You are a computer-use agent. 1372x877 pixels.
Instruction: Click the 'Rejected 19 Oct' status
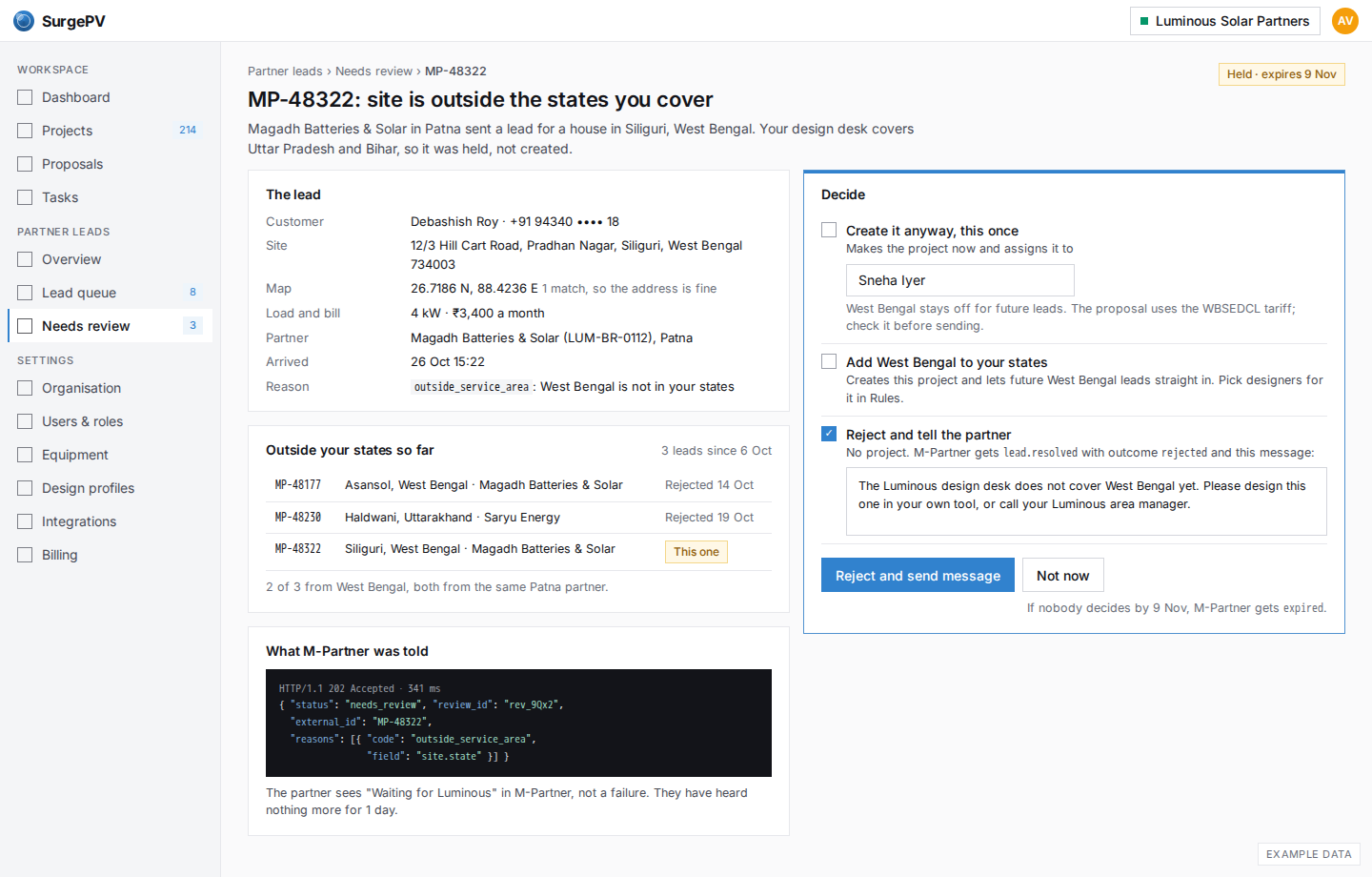(709, 518)
